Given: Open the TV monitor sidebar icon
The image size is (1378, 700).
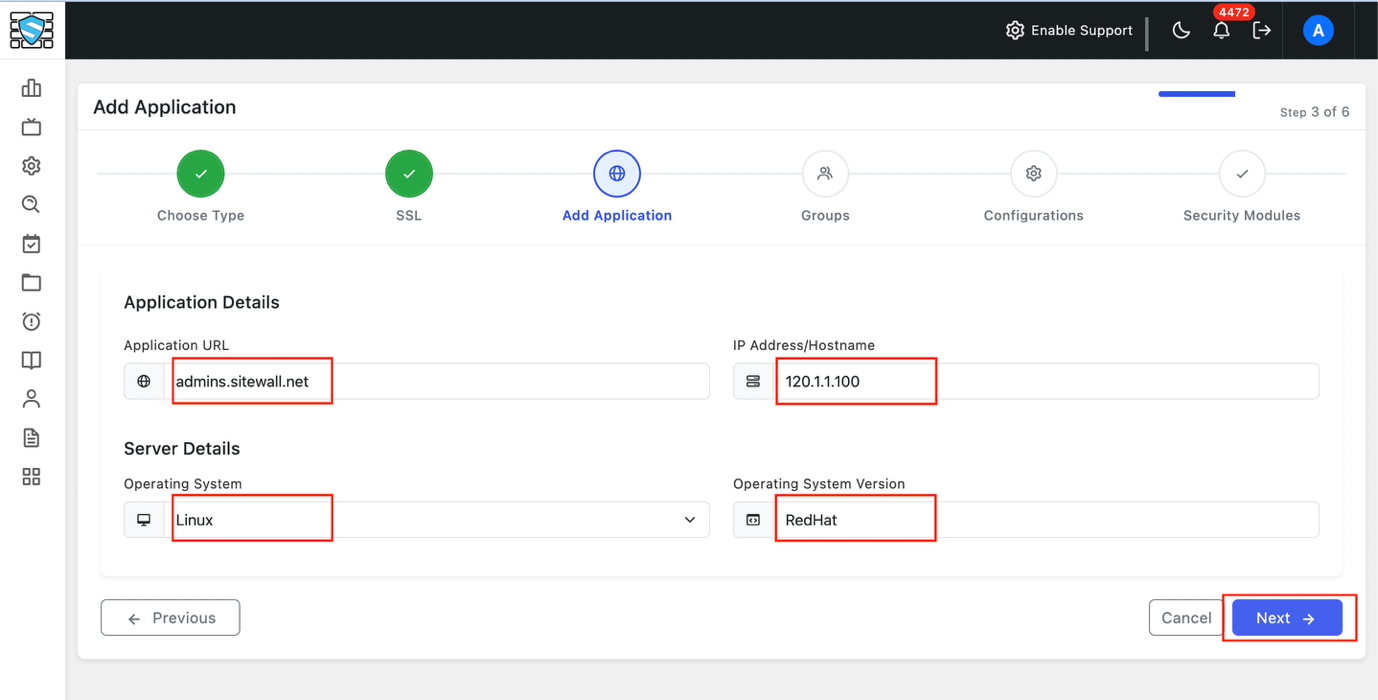Looking at the screenshot, I should tap(31, 127).
